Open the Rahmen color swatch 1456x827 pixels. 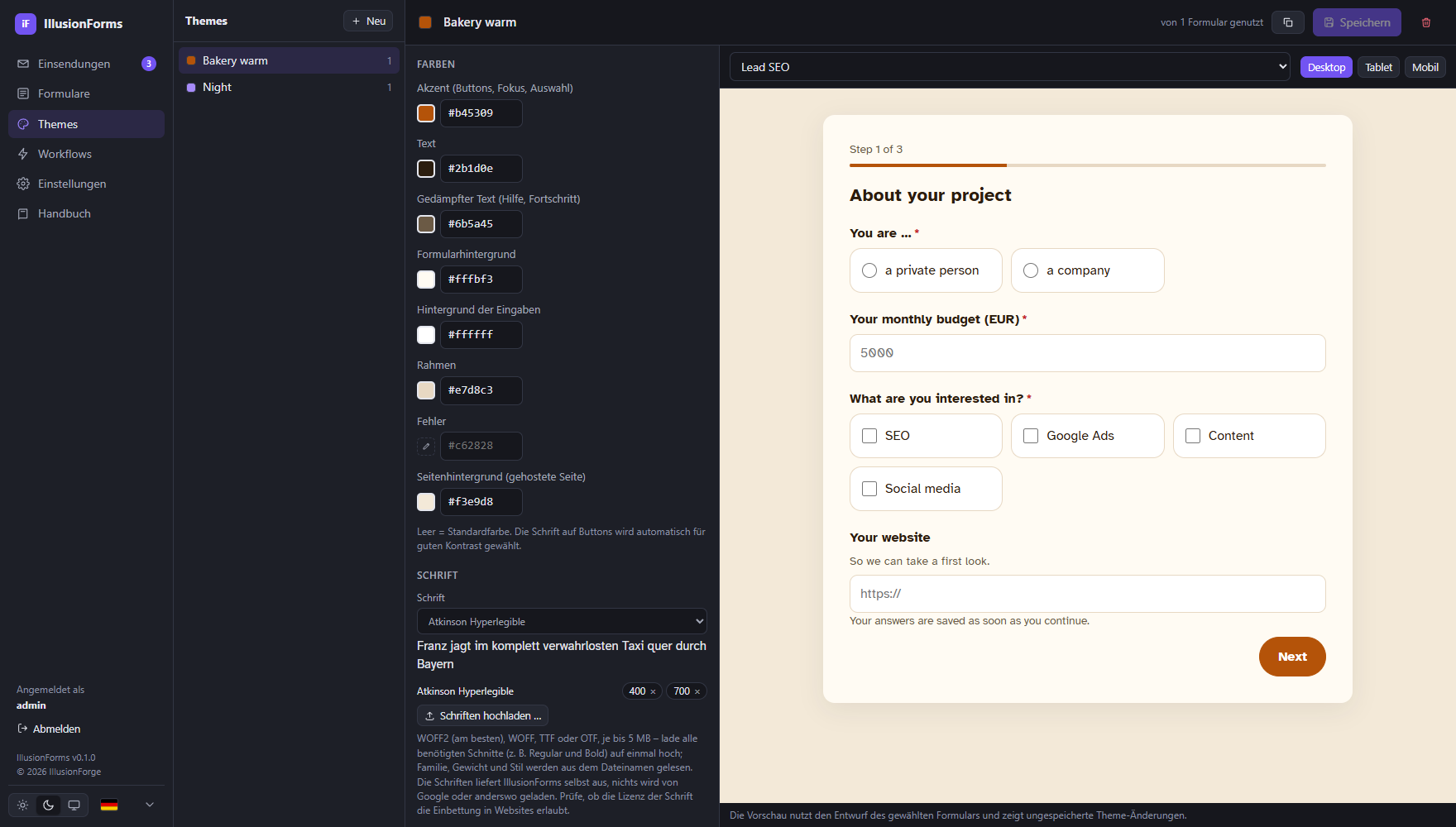tap(426, 390)
